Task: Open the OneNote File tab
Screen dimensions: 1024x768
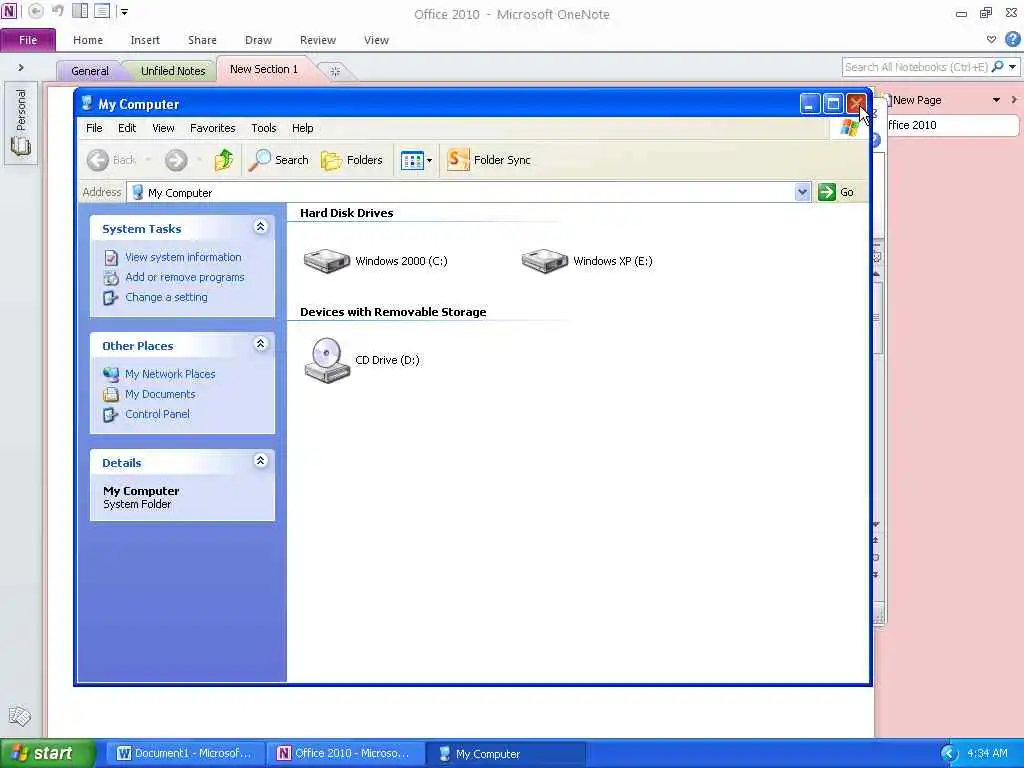Action: [28, 40]
